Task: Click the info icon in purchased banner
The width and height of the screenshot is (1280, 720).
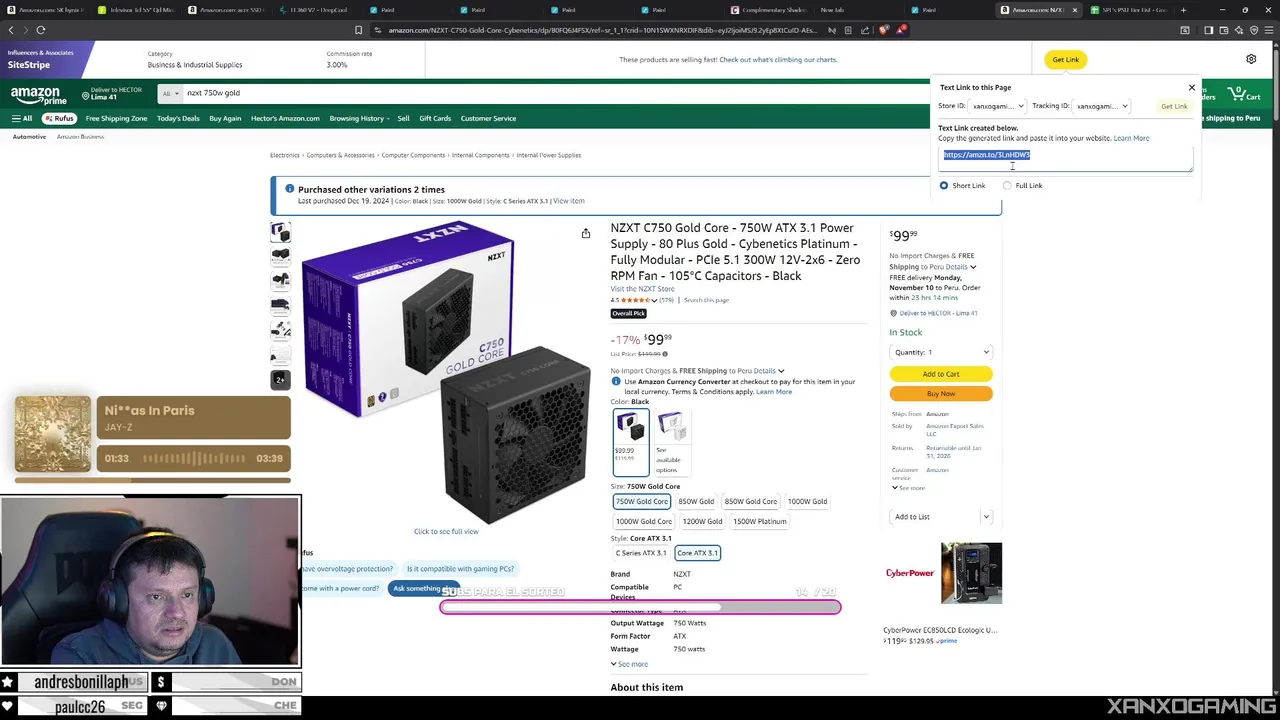Action: (289, 189)
